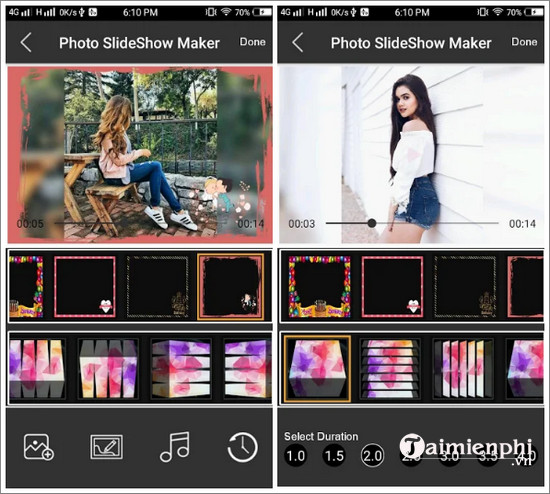Select the vertical blinds transition on the right screen

point(463,368)
